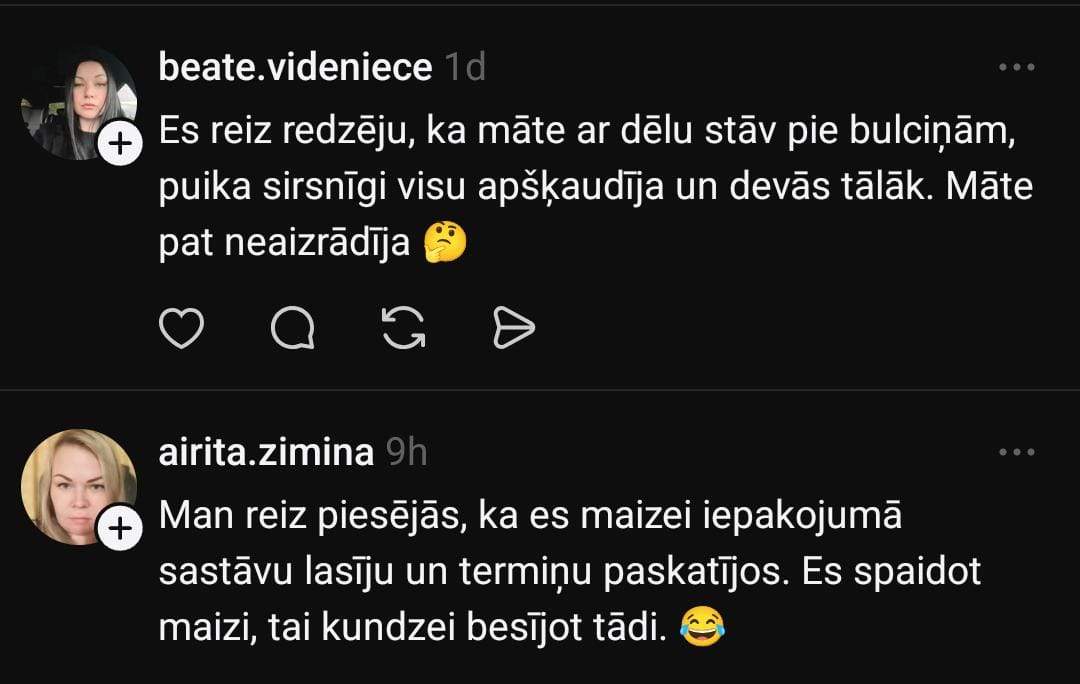1080x684 pixels.
Task: Open the airita.zimina username link
Action: pos(266,452)
